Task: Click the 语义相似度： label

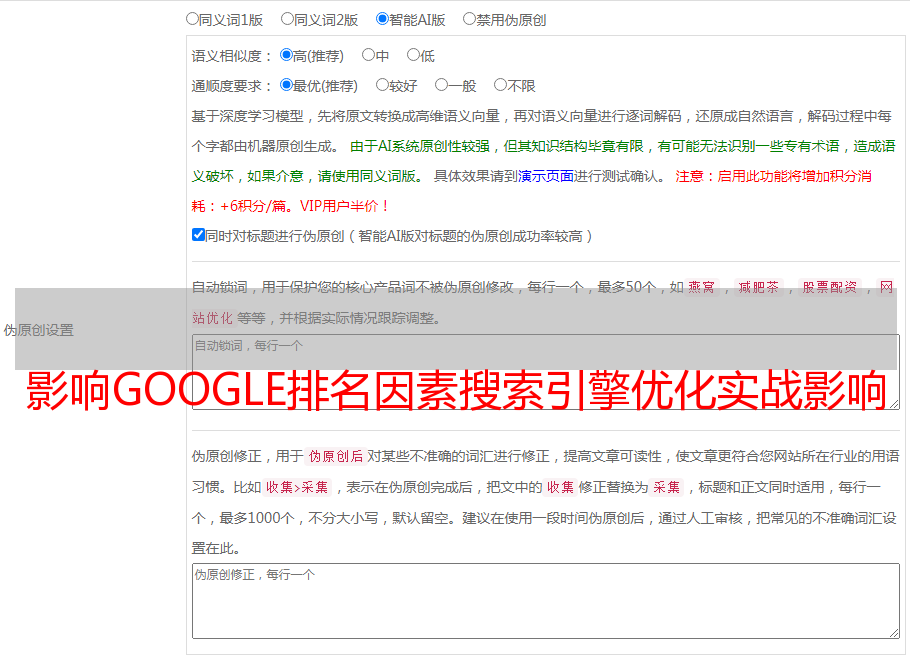Action: [x=232, y=56]
